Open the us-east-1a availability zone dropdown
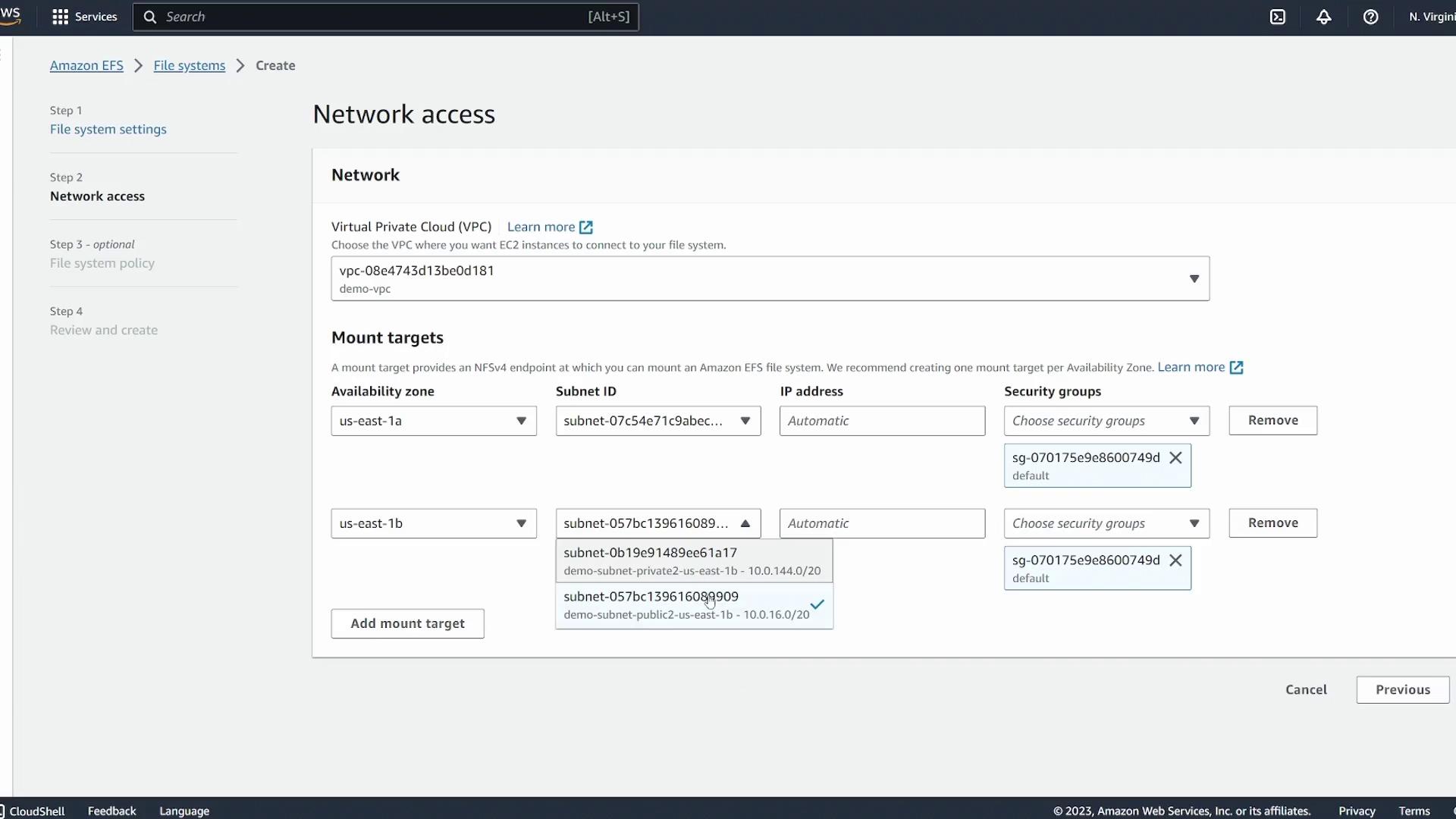 [x=433, y=421]
